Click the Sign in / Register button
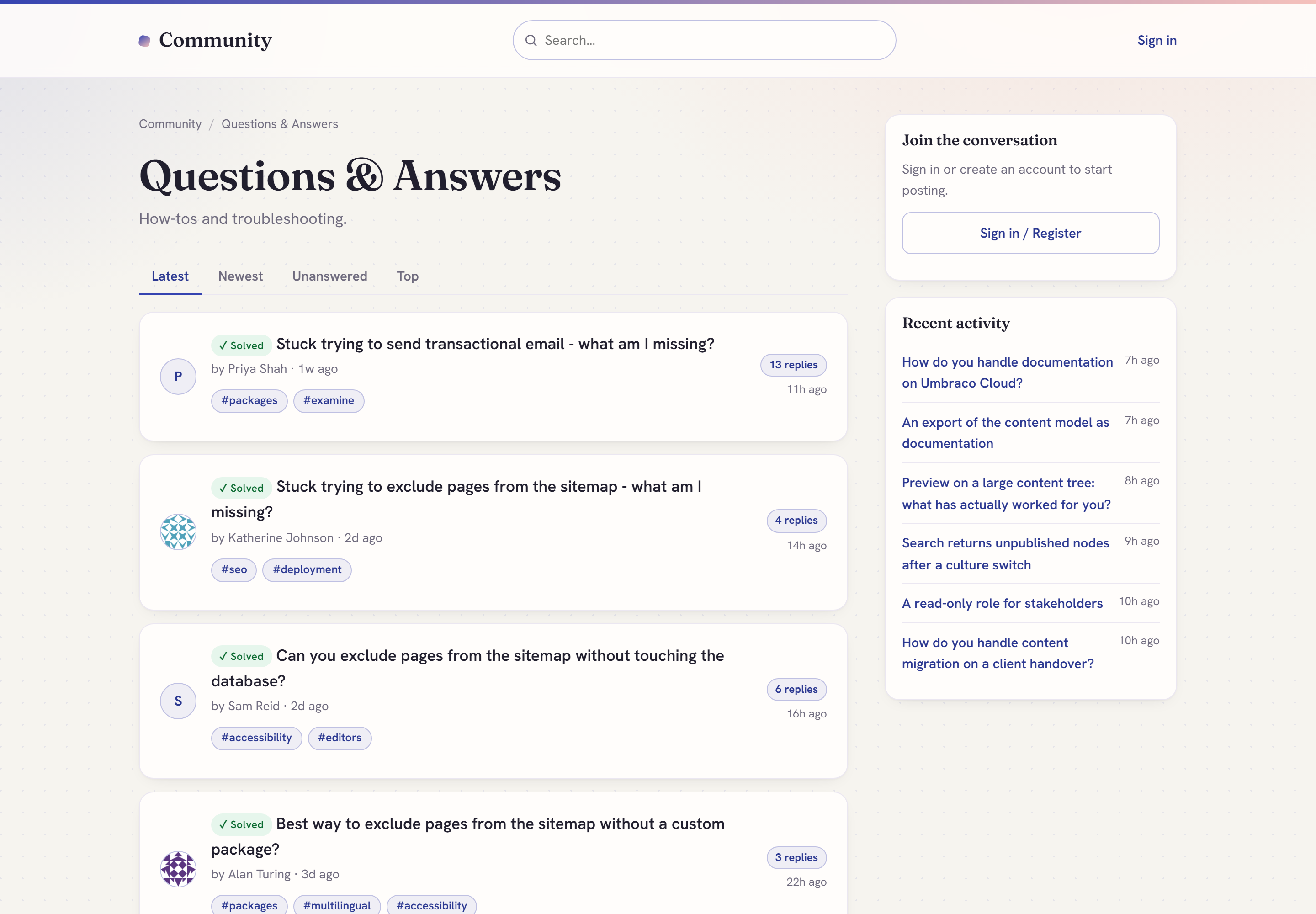 click(1030, 233)
